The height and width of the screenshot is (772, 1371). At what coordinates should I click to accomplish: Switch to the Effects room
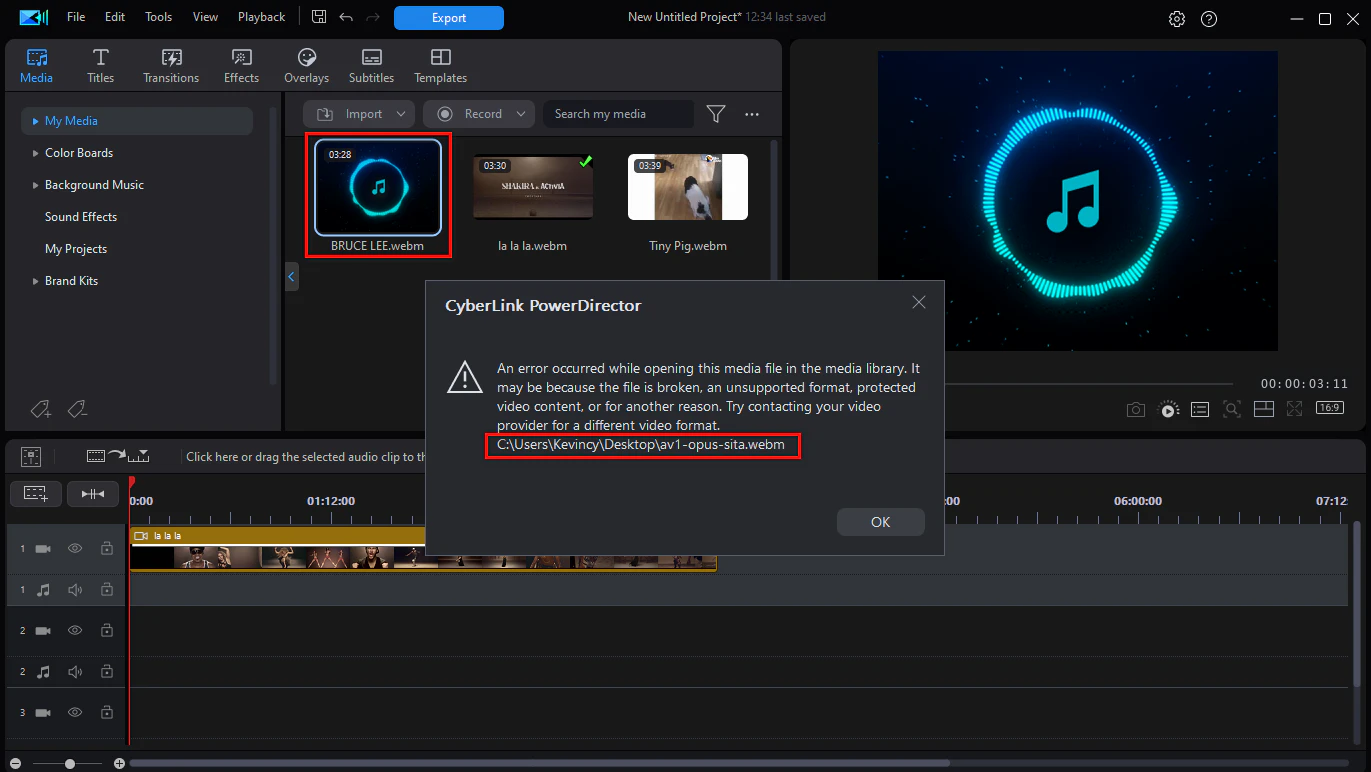pyautogui.click(x=241, y=66)
